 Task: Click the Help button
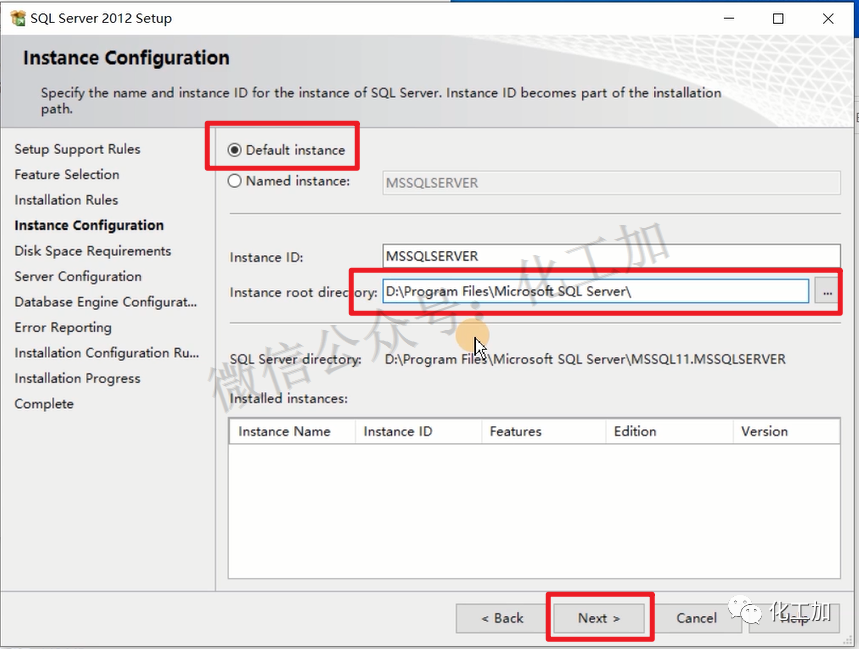pos(794,618)
